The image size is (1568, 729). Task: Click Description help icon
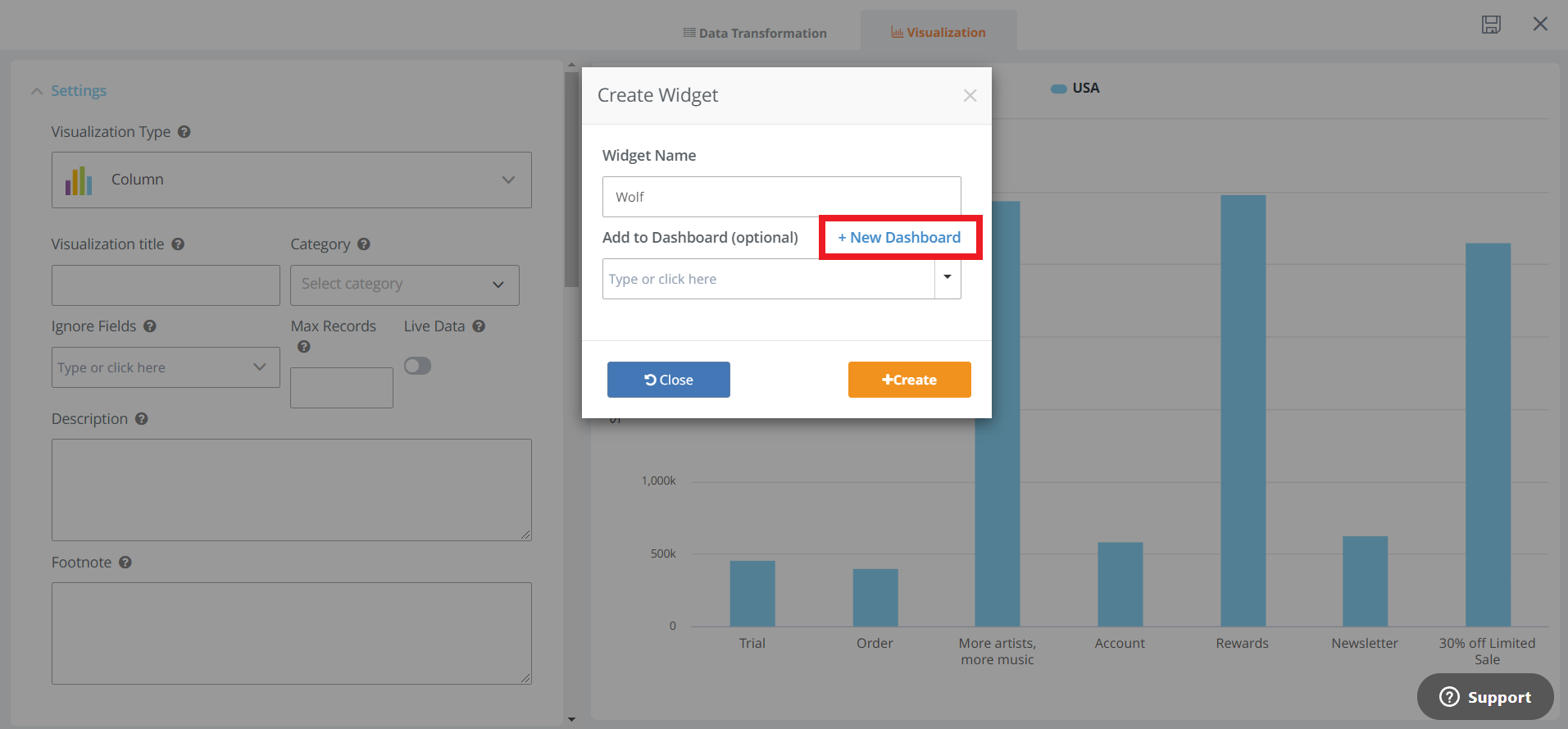pyautogui.click(x=142, y=419)
